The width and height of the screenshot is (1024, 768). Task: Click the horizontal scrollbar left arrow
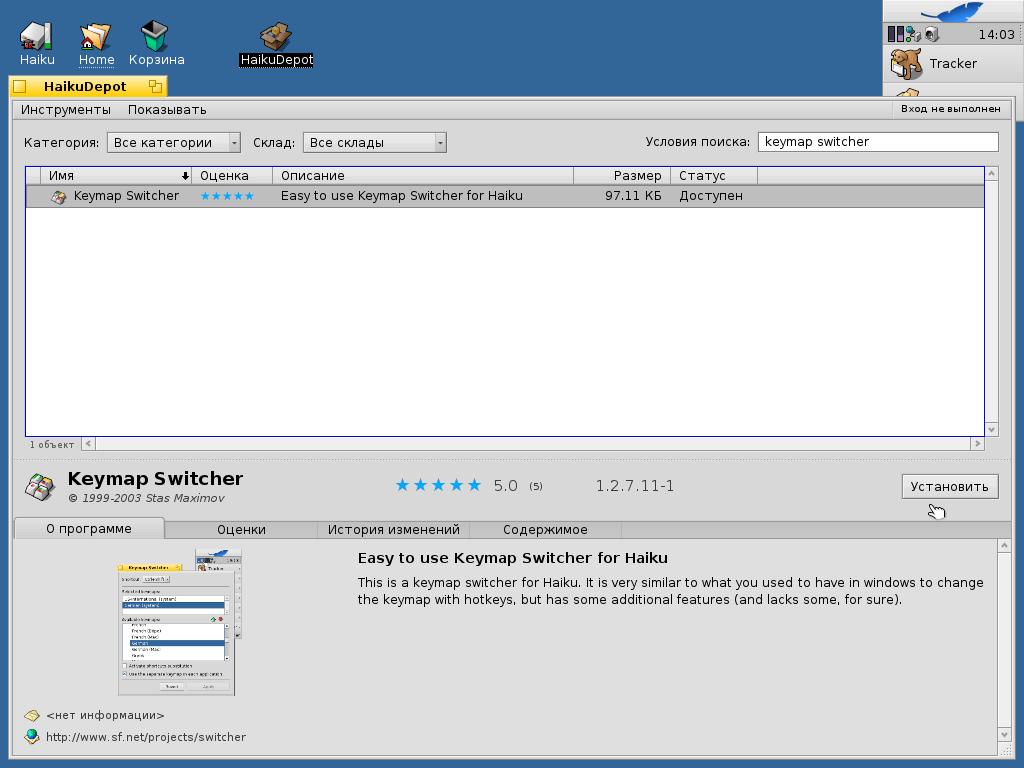[x=88, y=444]
